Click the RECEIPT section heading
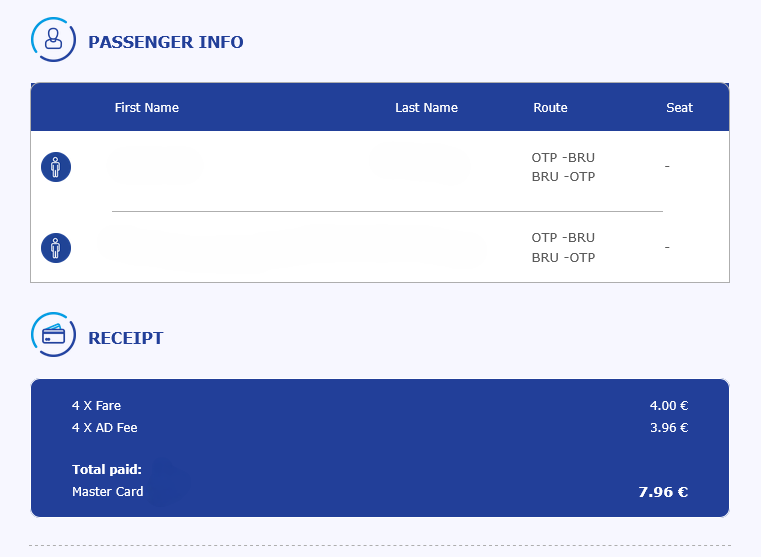This screenshot has width=761, height=557. coord(126,338)
